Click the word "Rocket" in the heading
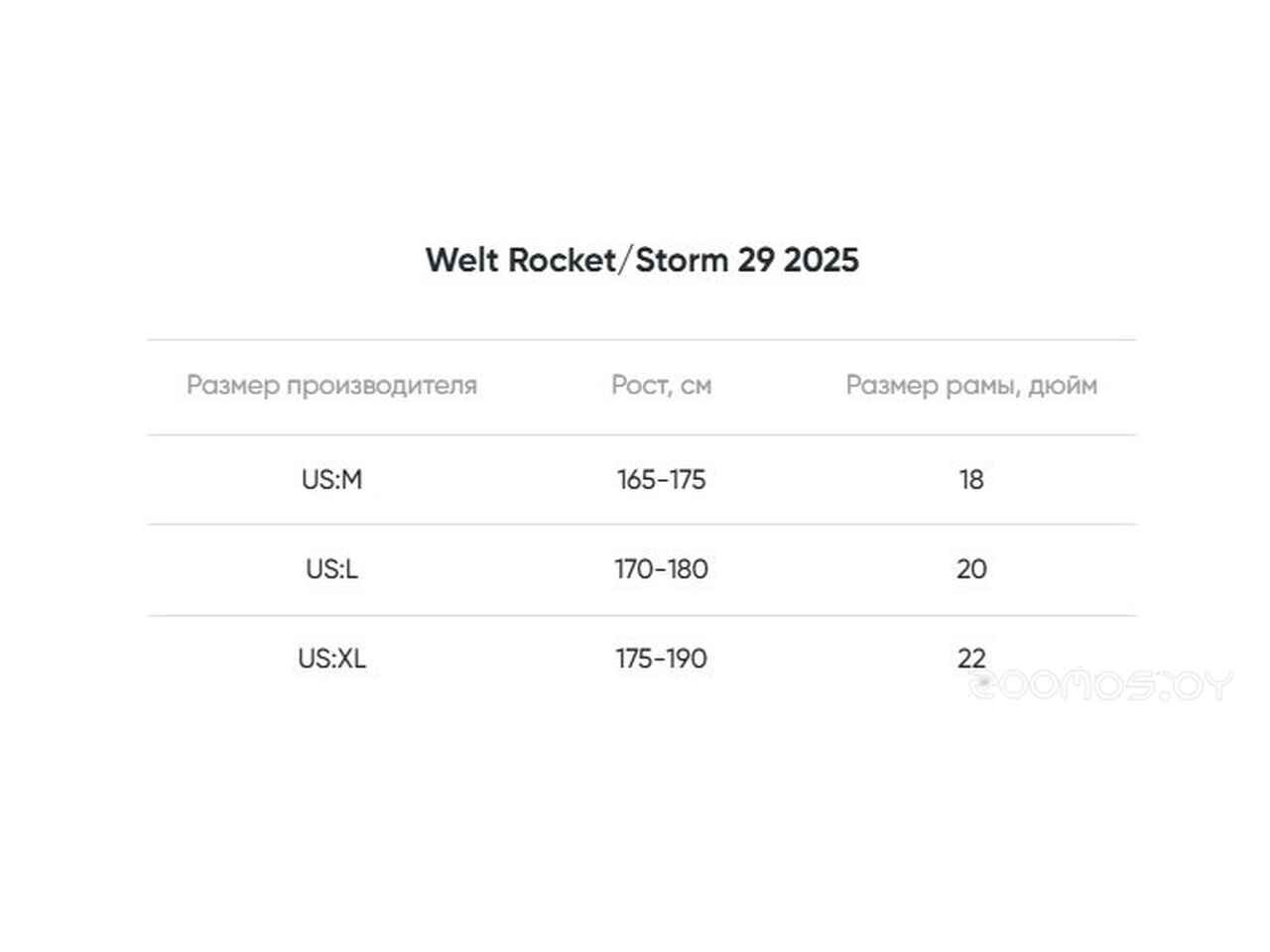This screenshot has height=952, width=1270. click(x=562, y=260)
